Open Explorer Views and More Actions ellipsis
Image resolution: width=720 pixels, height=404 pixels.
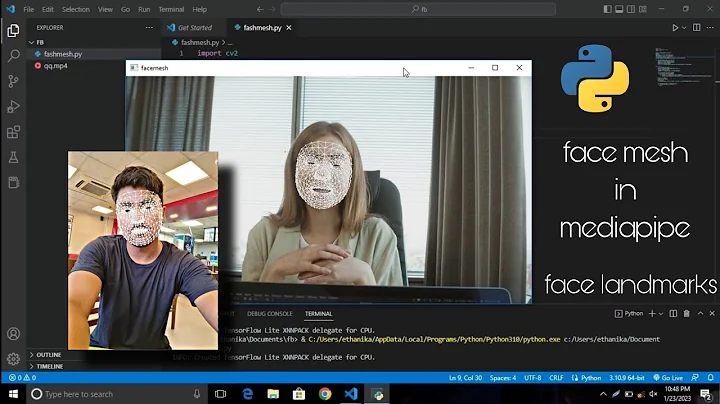coord(149,28)
